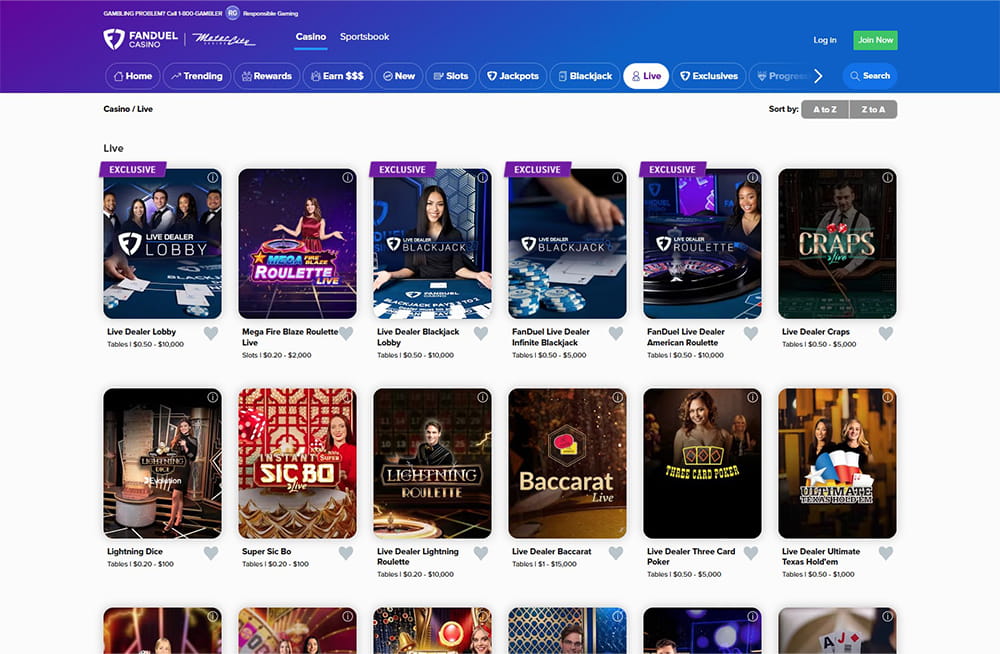The image size is (1000, 654).
Task: Click the Log in link
Action: [825, 40]
